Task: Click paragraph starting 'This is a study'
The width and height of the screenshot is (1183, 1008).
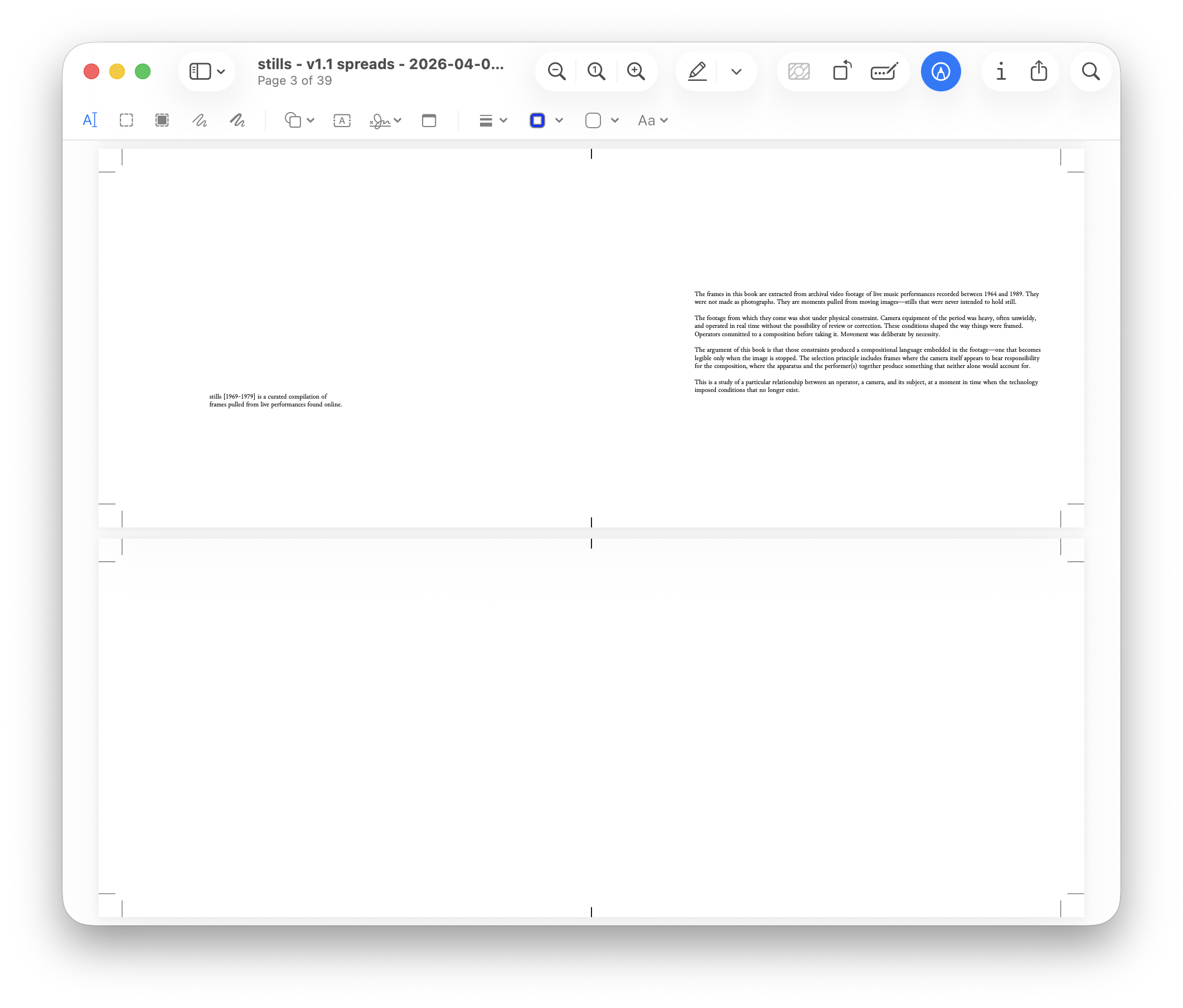Action: (x=866, y=386)
